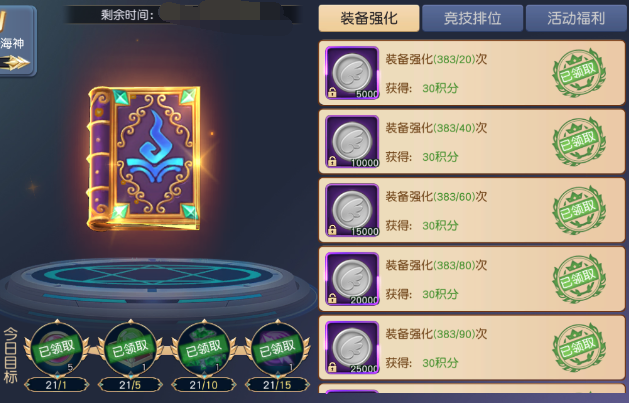Click the 已领取 stamp for 383/60 task
The image size is (629, 403).
coord(579,210)
